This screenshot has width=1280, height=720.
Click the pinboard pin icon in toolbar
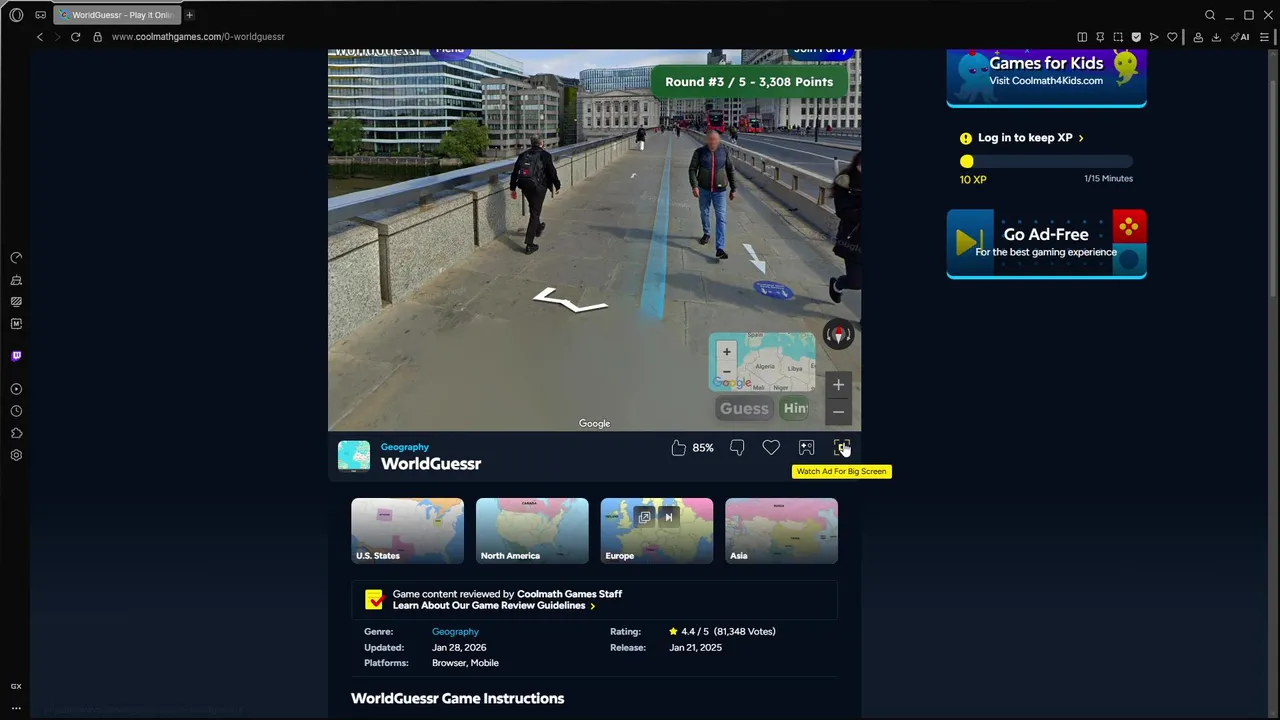click(x=1100, y=37)
